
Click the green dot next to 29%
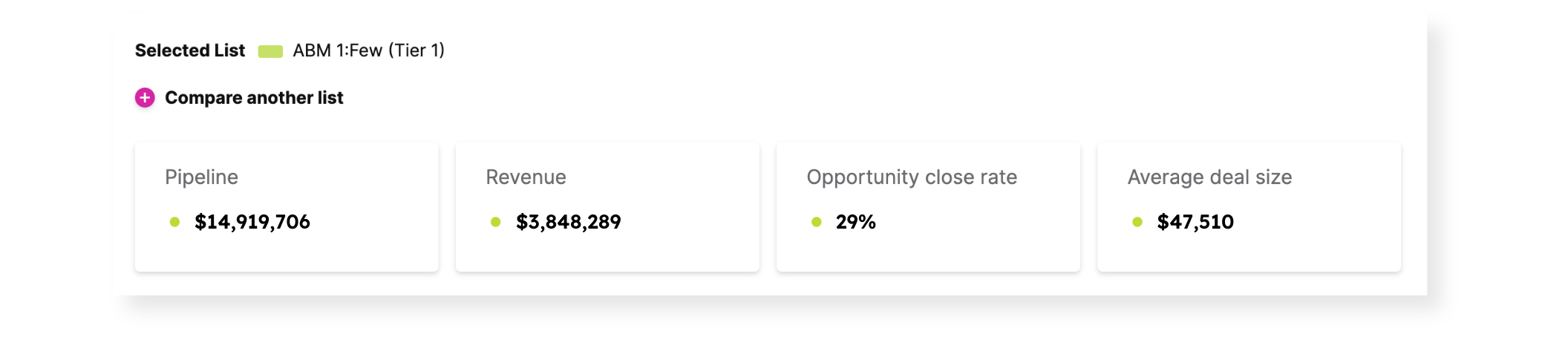click(816, 222)
